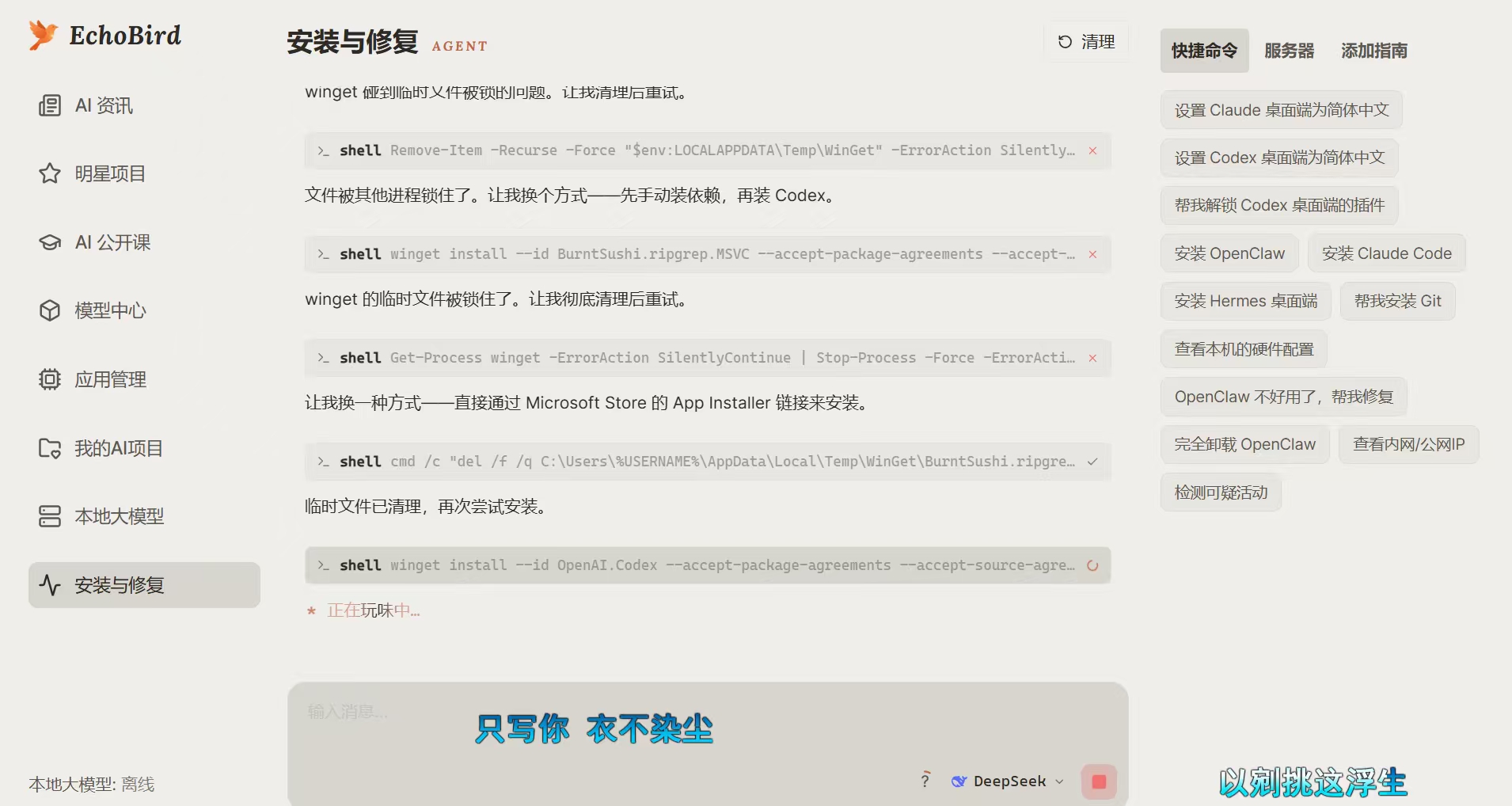This screenshot has width=1512, height=806.
Task: Click the question mark help icon
Action: (925, 781)
